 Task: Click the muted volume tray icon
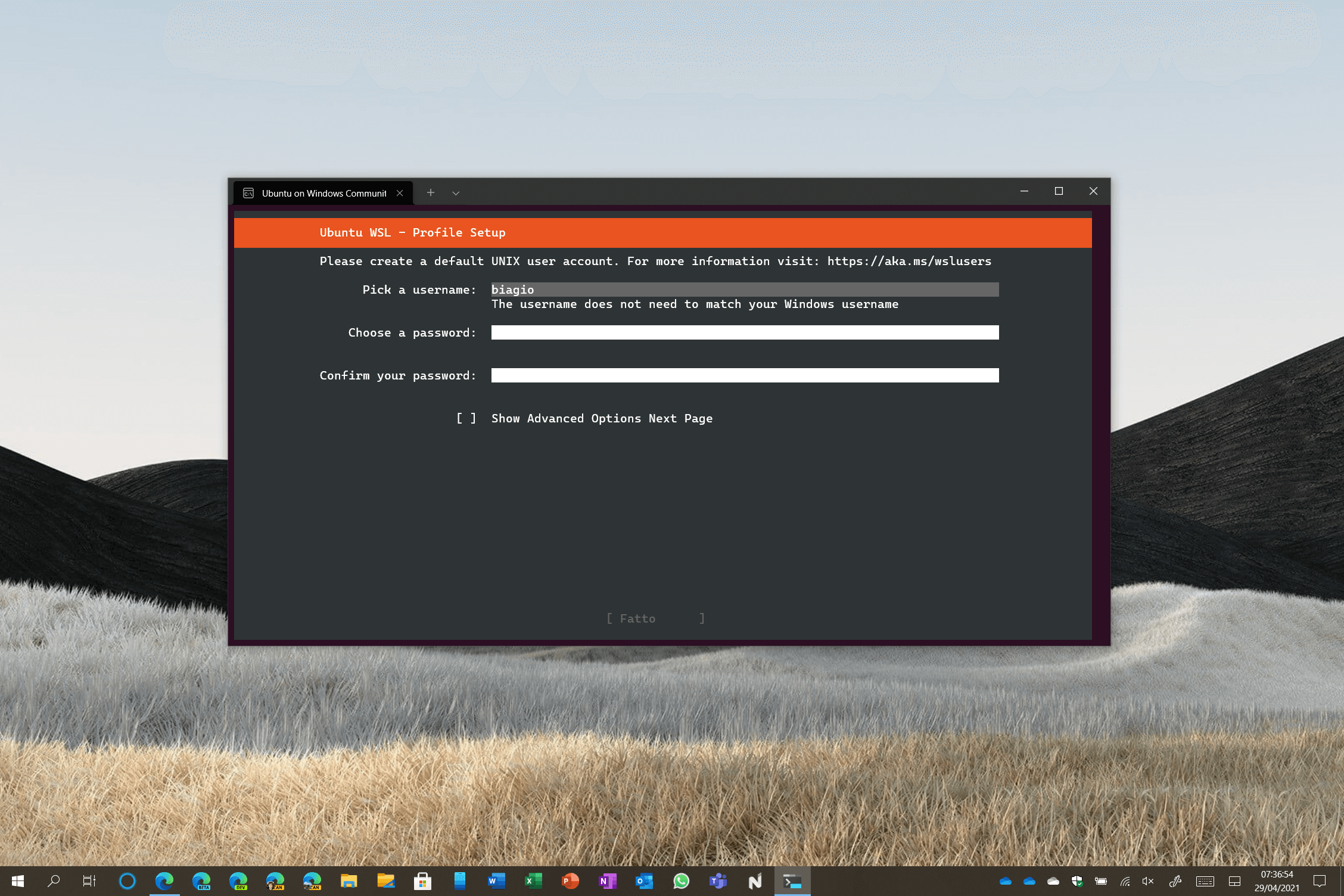1149,881
